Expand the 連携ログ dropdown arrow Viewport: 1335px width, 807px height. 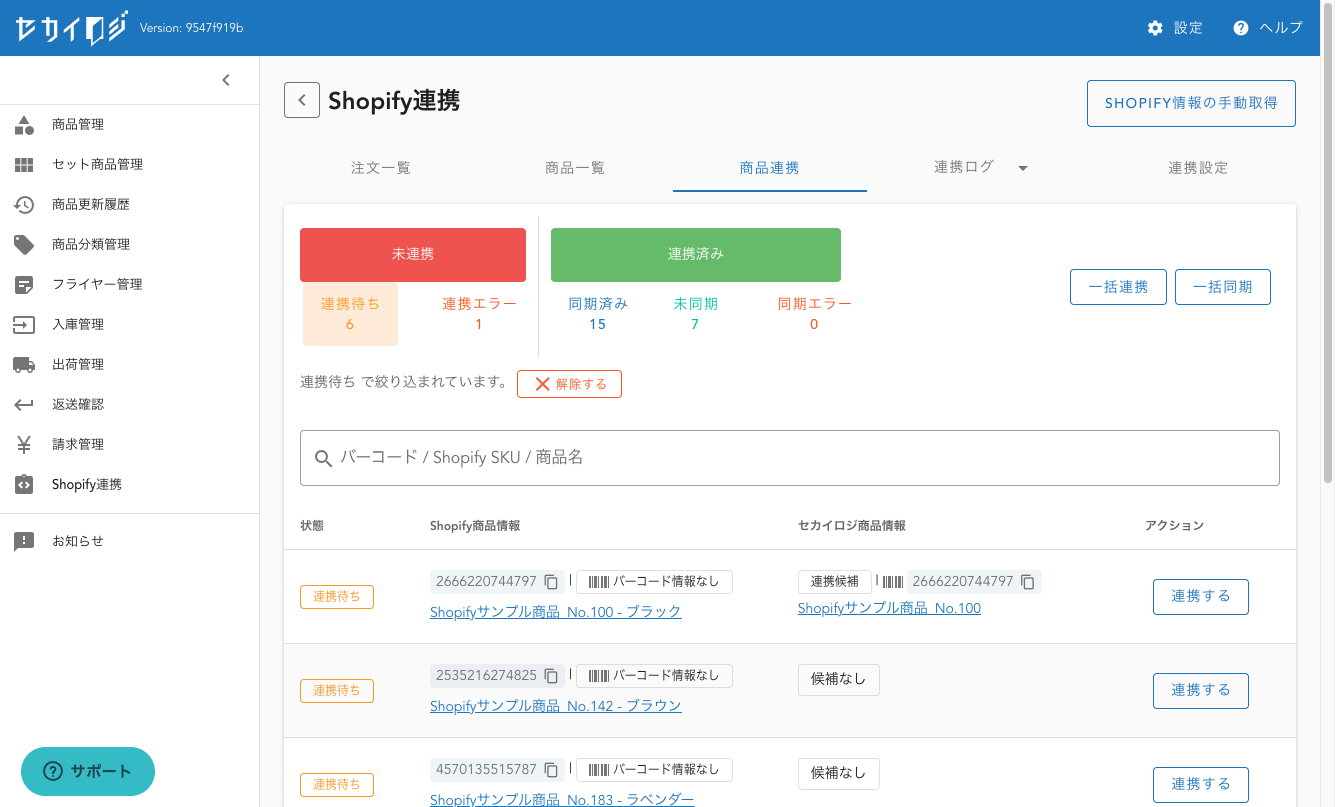[1022, 168]
